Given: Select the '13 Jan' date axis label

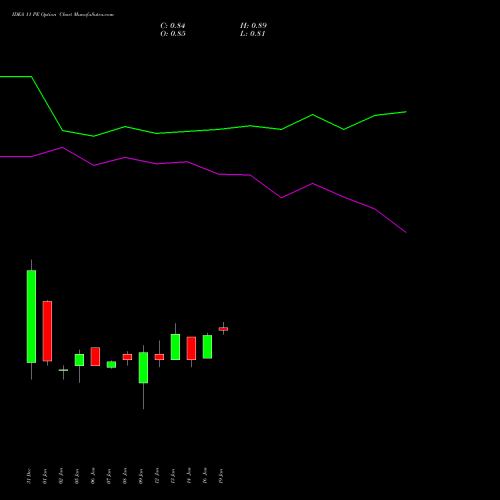Looking at the screenshot, I should point(173,476).
